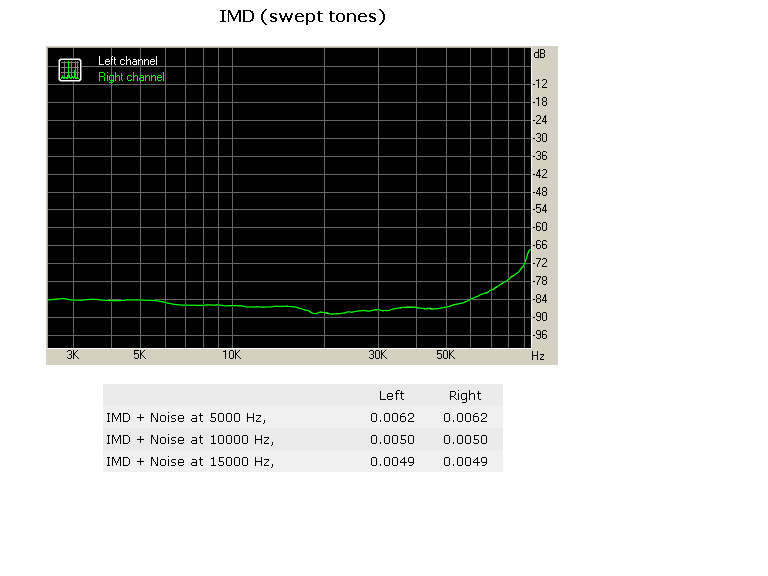Click the 10K frequency axis label
The width and height of the screenshot is (768, 576).
[231, 355]
